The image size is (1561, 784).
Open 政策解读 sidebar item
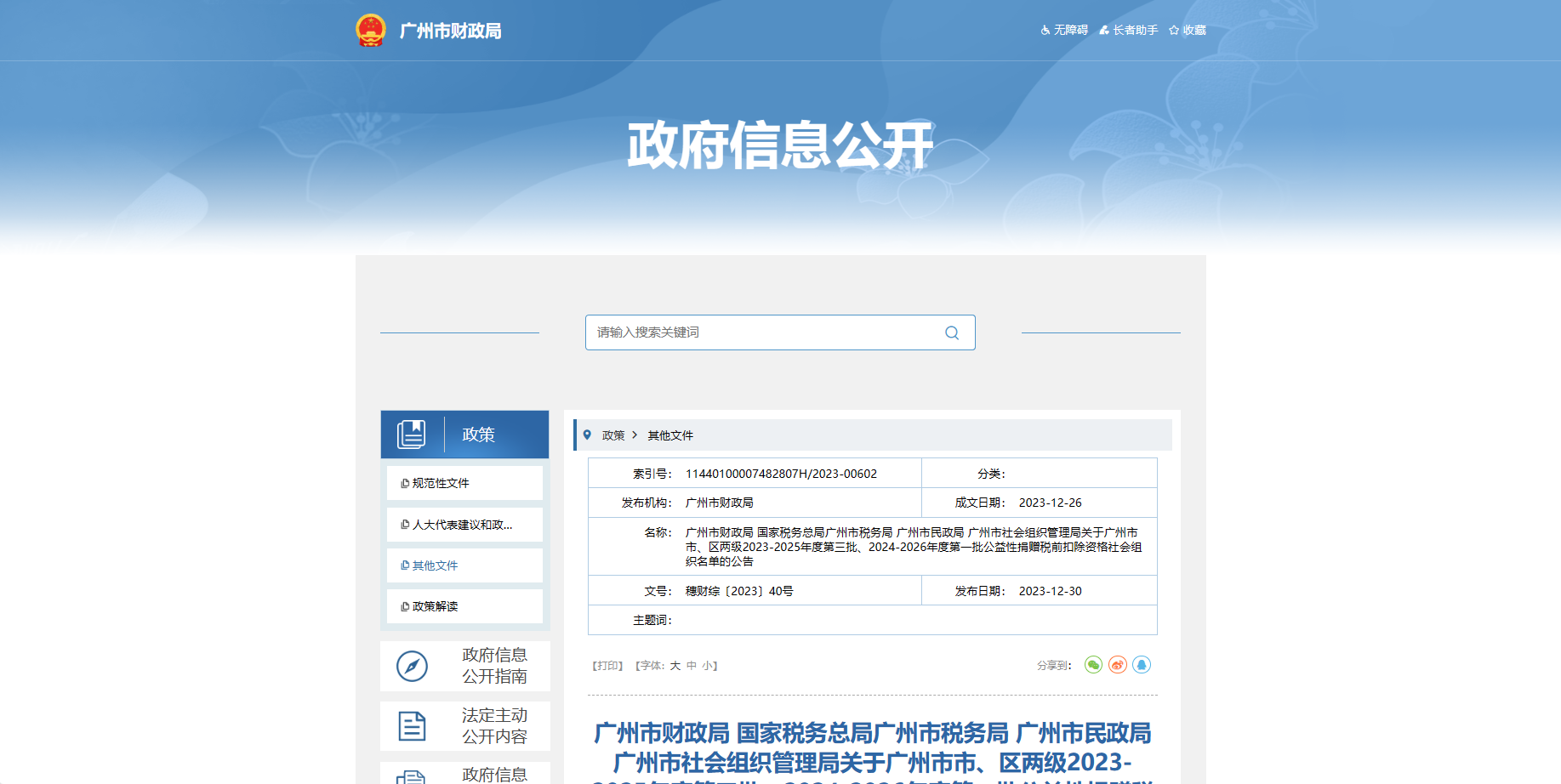point(435,606)
